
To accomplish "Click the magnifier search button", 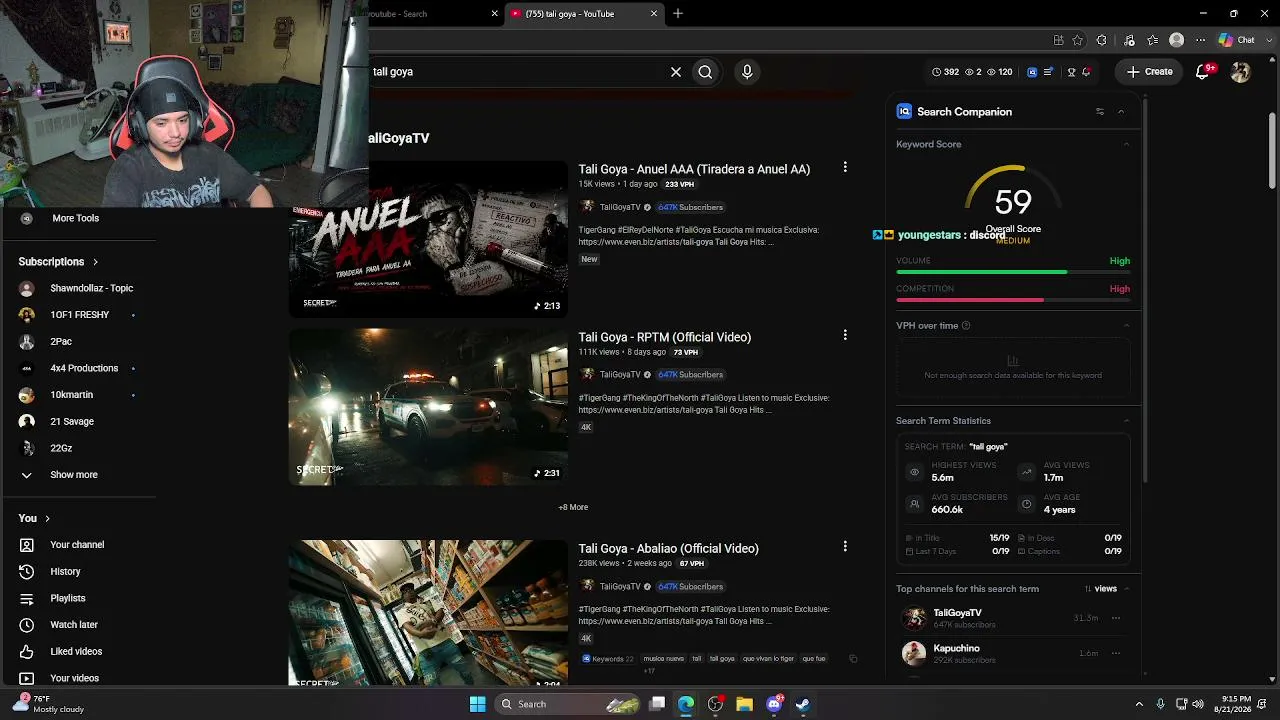I will click(x=705, y=72).
